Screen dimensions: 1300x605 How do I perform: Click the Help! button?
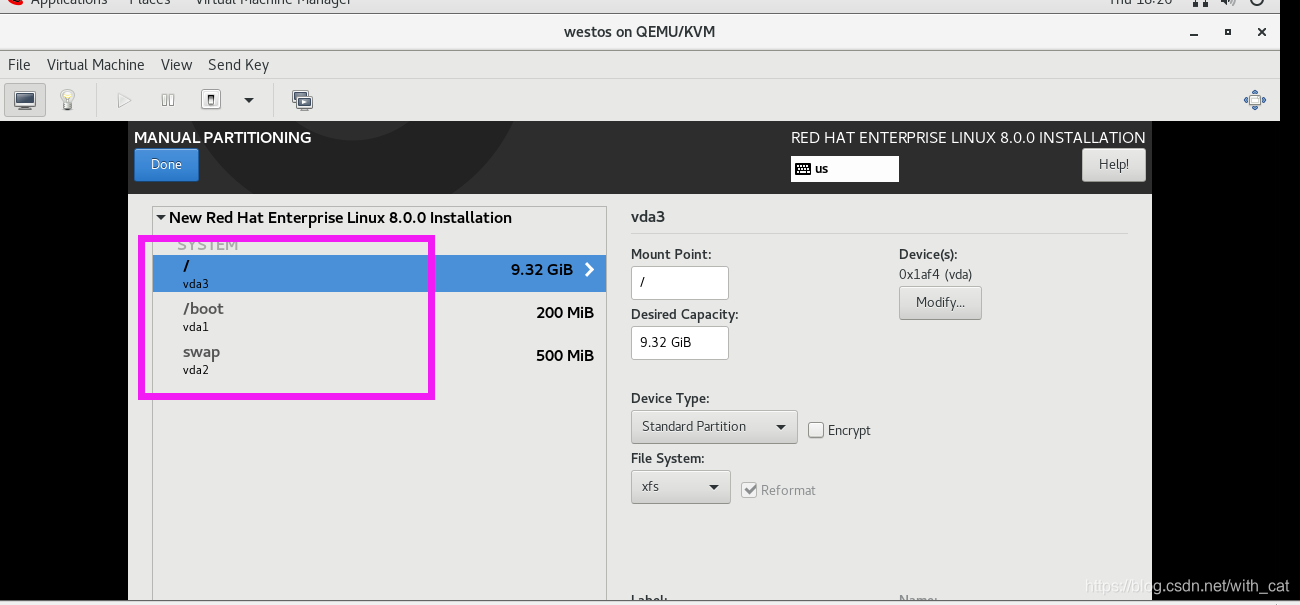click(x=1114, y=165)
